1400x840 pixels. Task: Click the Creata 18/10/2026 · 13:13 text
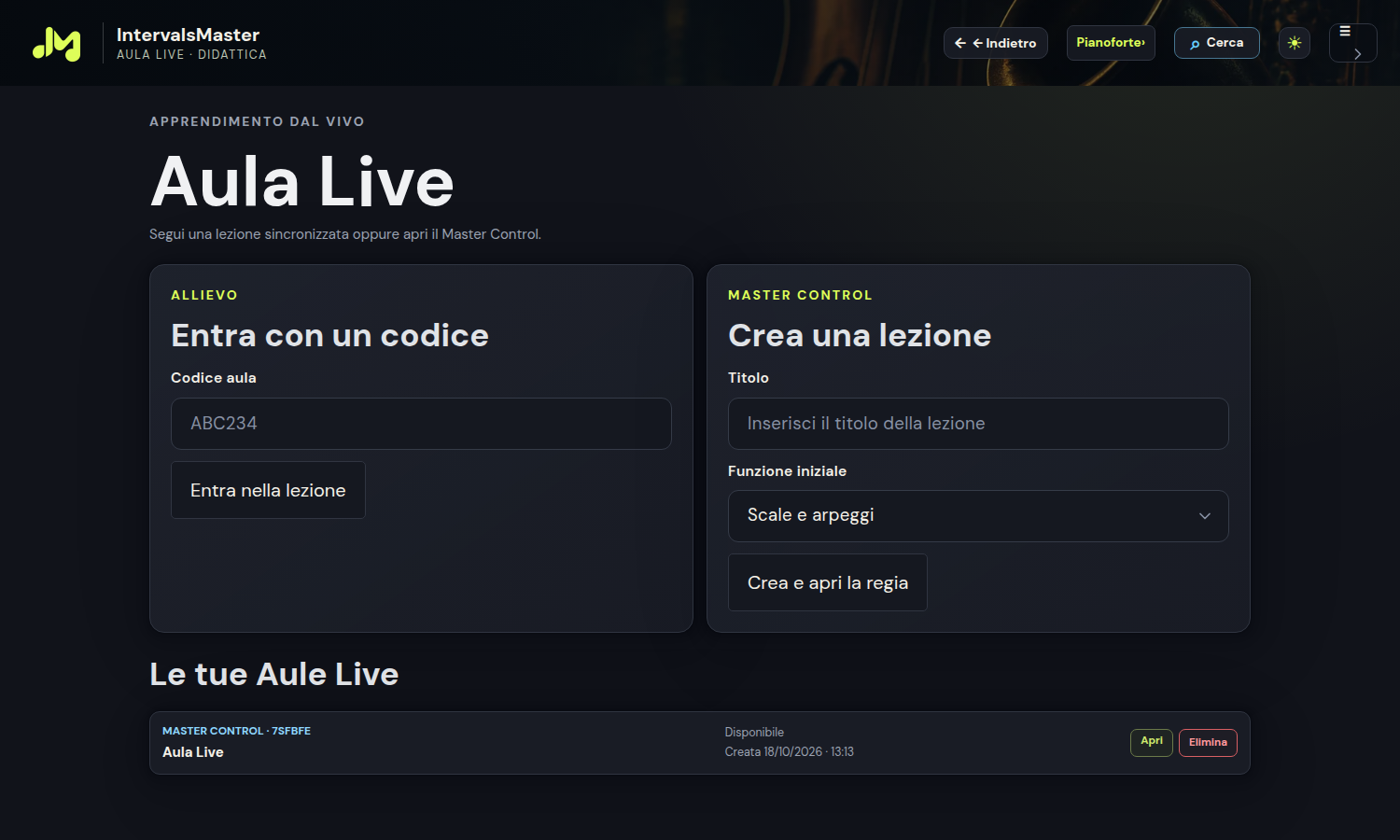790,752
